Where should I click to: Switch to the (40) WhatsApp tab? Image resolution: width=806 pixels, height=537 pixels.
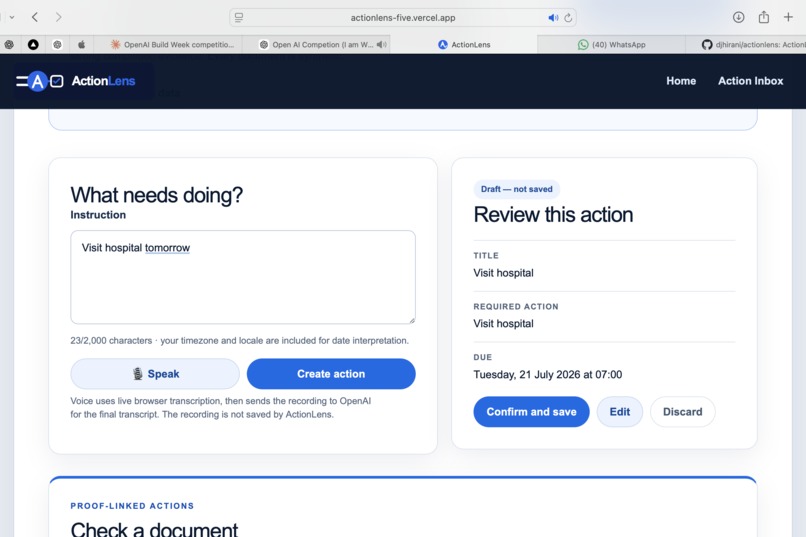click(x=611, y=45)
